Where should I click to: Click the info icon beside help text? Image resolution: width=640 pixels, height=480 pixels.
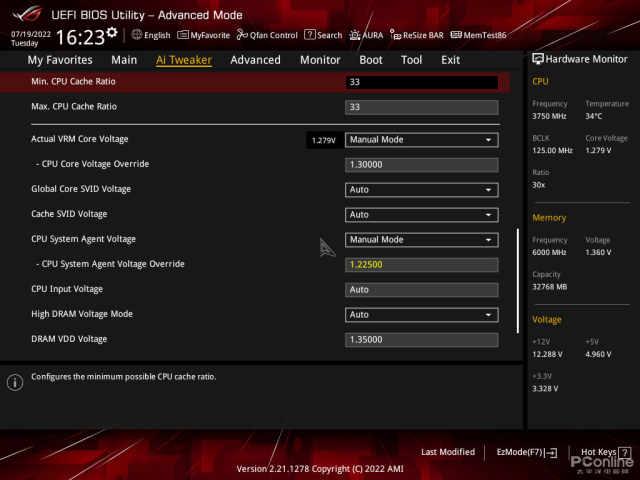tap(15, 382)
